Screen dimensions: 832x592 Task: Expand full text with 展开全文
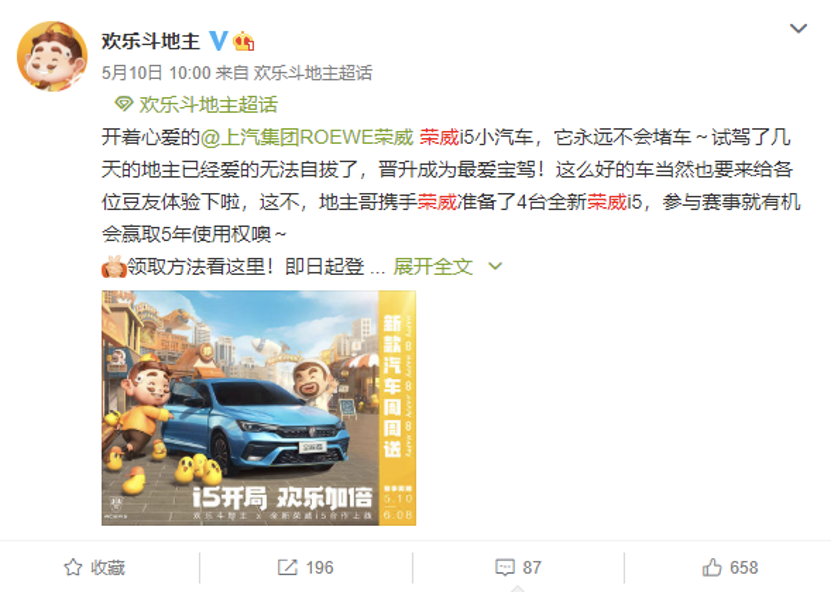pyautogui.click(x=433, y=266)
